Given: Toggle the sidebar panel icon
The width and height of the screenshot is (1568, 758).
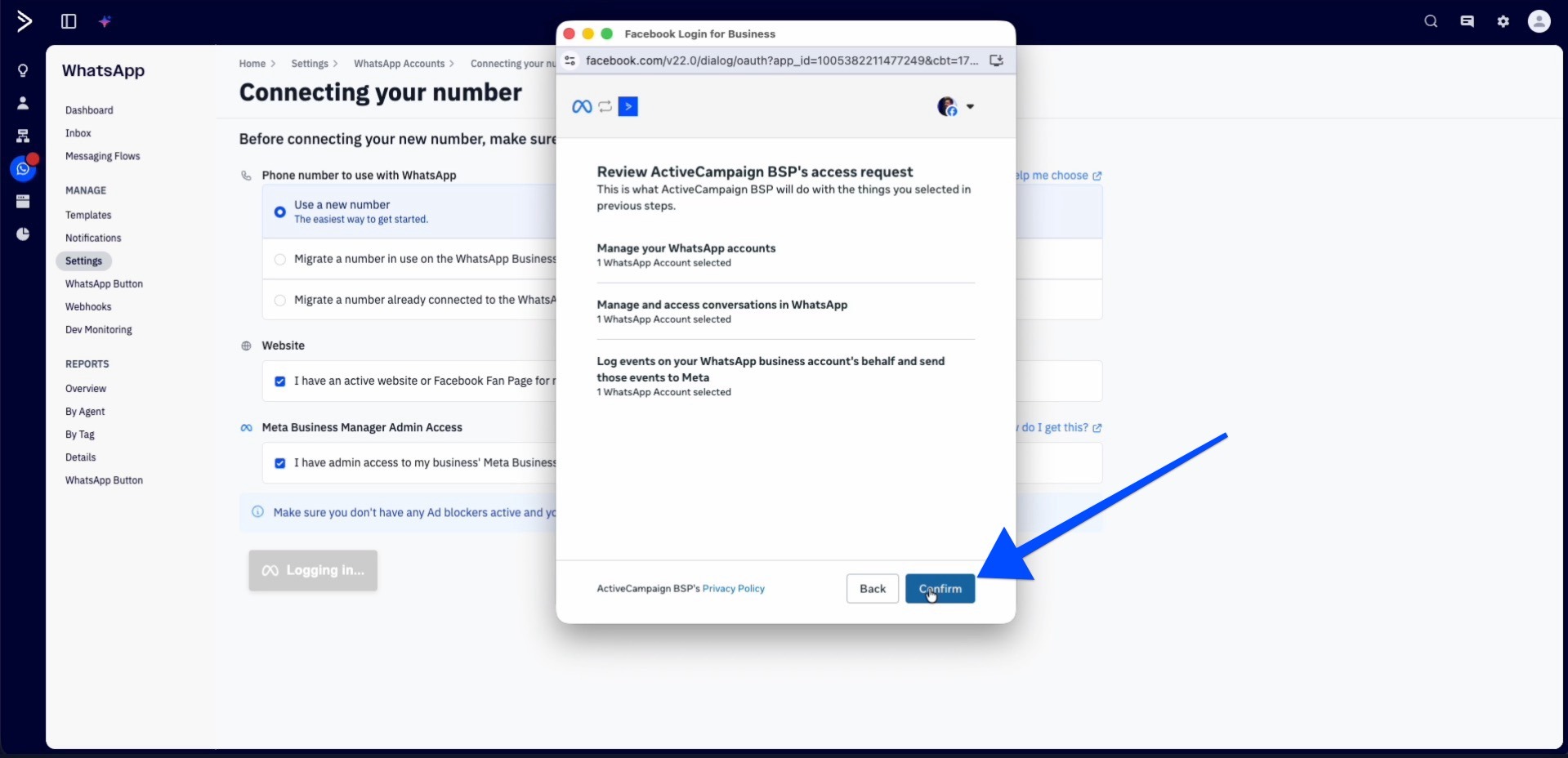Looking at the screenshot, I should coord(69,21).
